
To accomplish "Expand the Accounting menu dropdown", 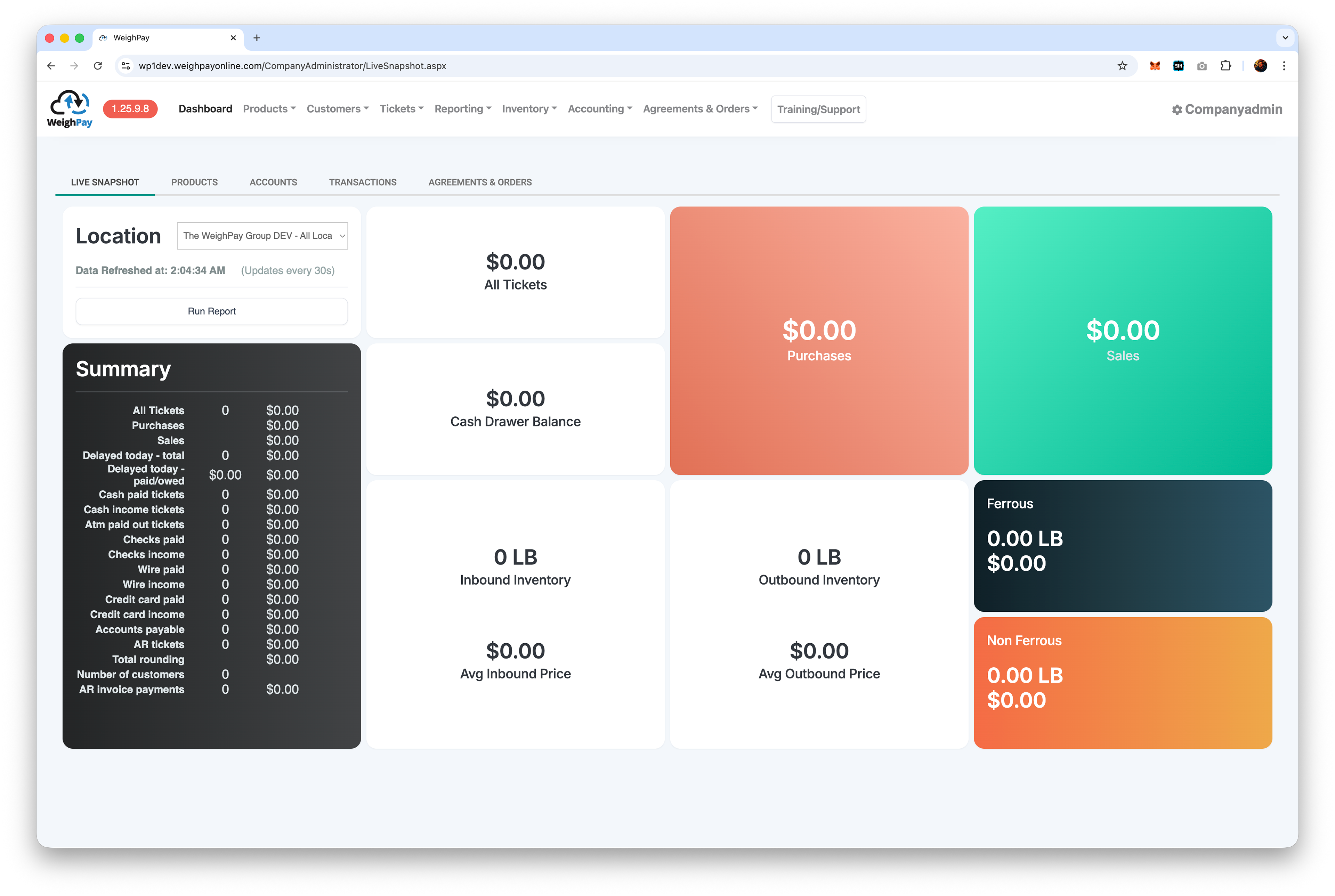I will pyautogui.click(x=599, y=108).
